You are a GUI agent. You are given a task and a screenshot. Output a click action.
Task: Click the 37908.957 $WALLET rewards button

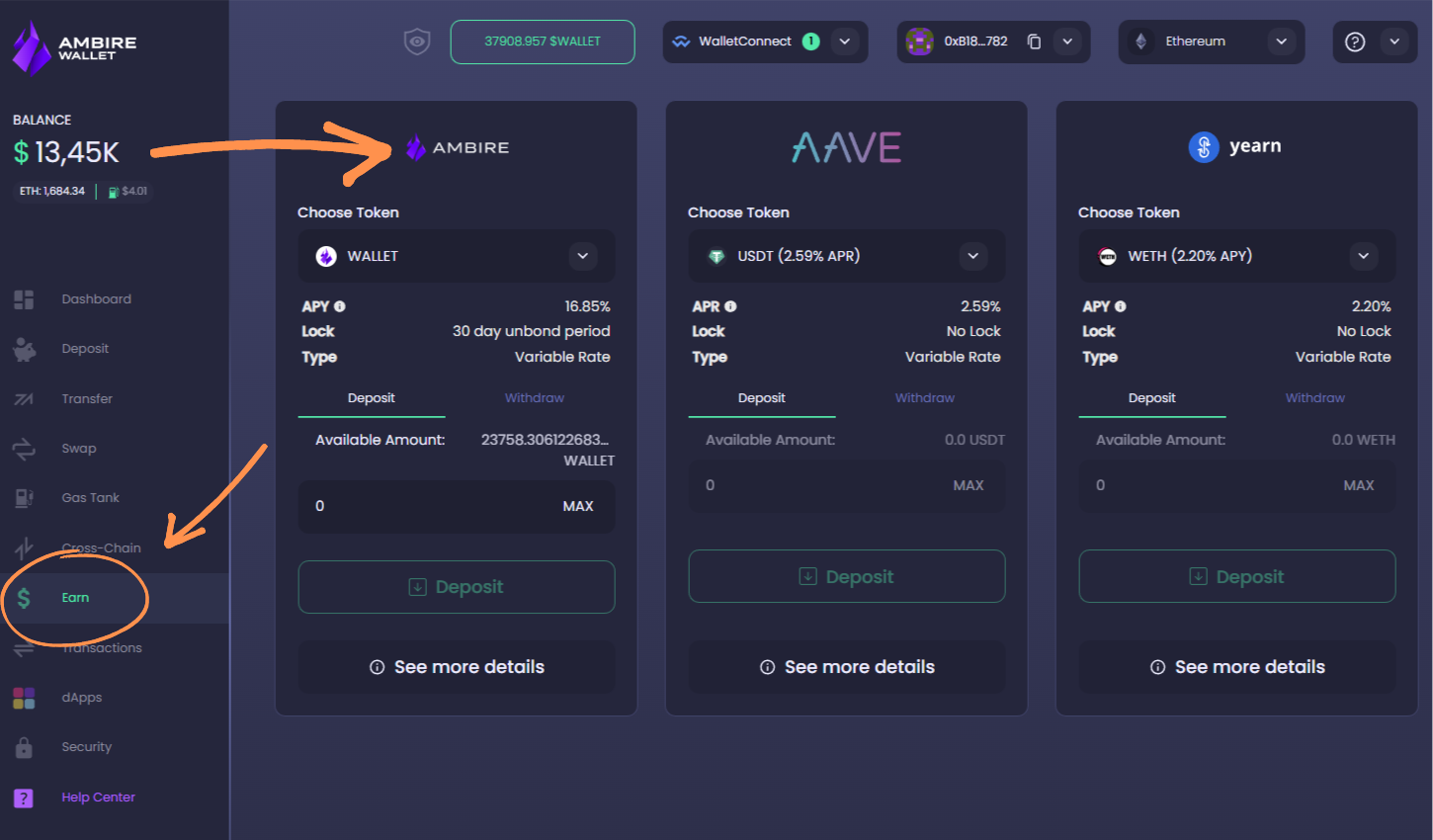coord(543,42)
